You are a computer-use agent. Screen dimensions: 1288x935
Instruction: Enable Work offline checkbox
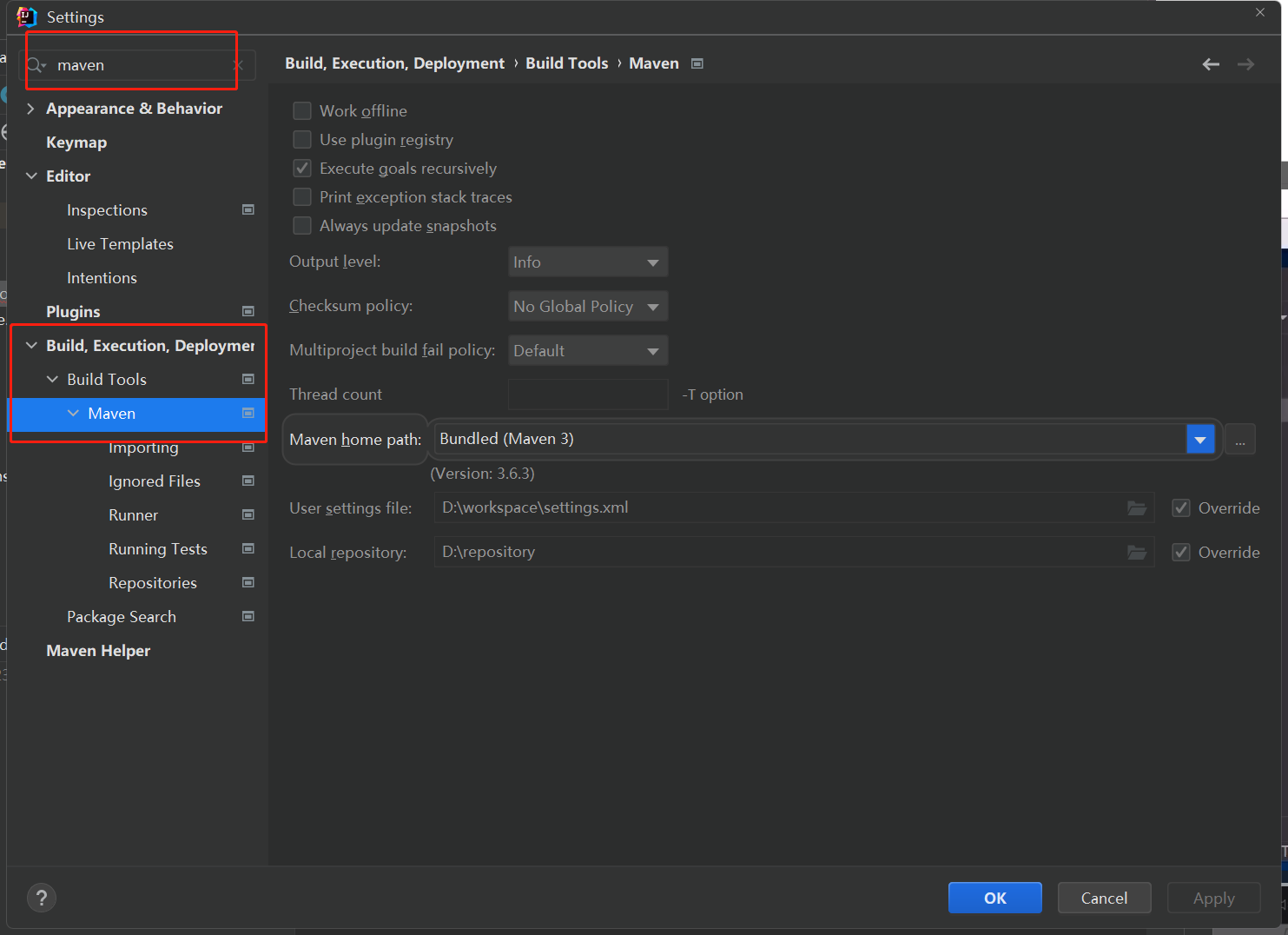coord(302,111)
